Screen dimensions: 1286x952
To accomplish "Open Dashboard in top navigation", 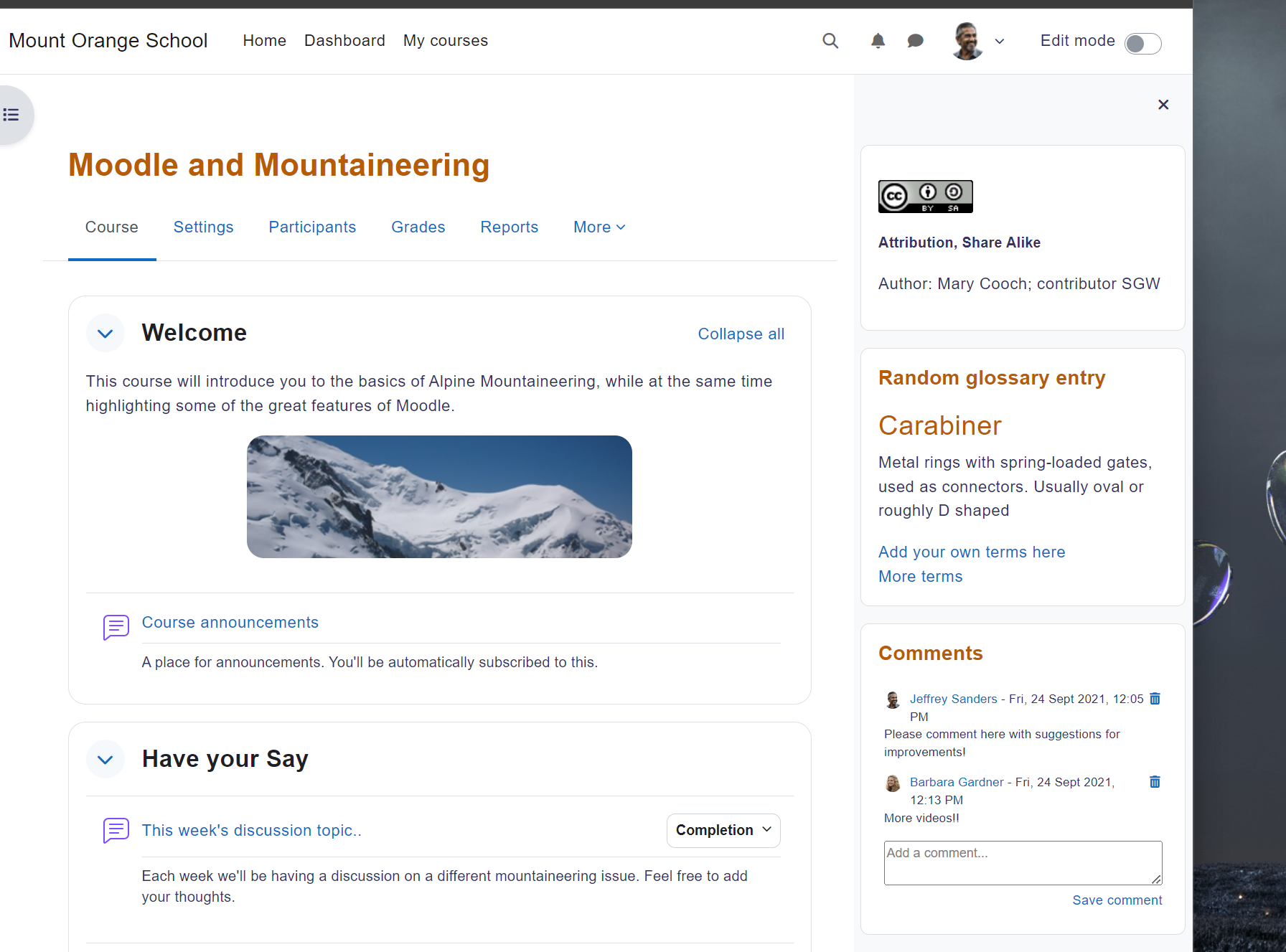I will coord(344,41).
